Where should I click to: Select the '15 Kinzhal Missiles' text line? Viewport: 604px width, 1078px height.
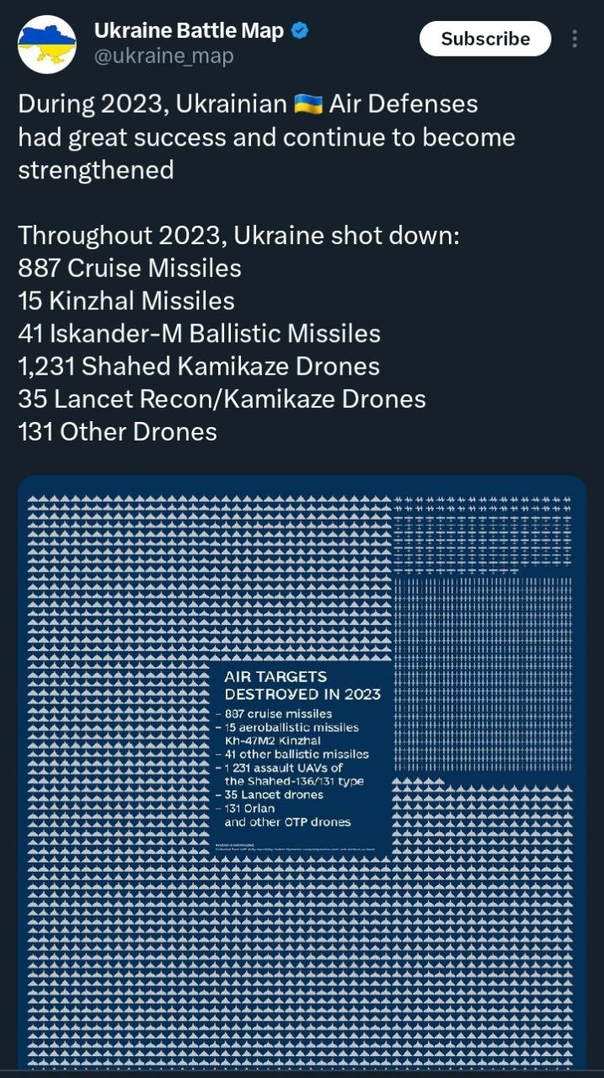point(126,300)
